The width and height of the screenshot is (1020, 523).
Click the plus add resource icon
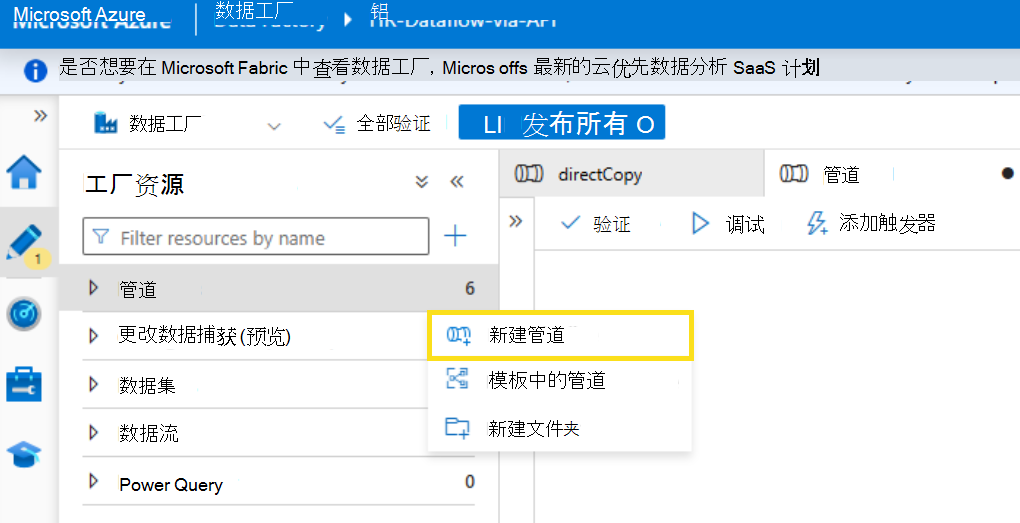pyautogui.click(x=455, y=235)
